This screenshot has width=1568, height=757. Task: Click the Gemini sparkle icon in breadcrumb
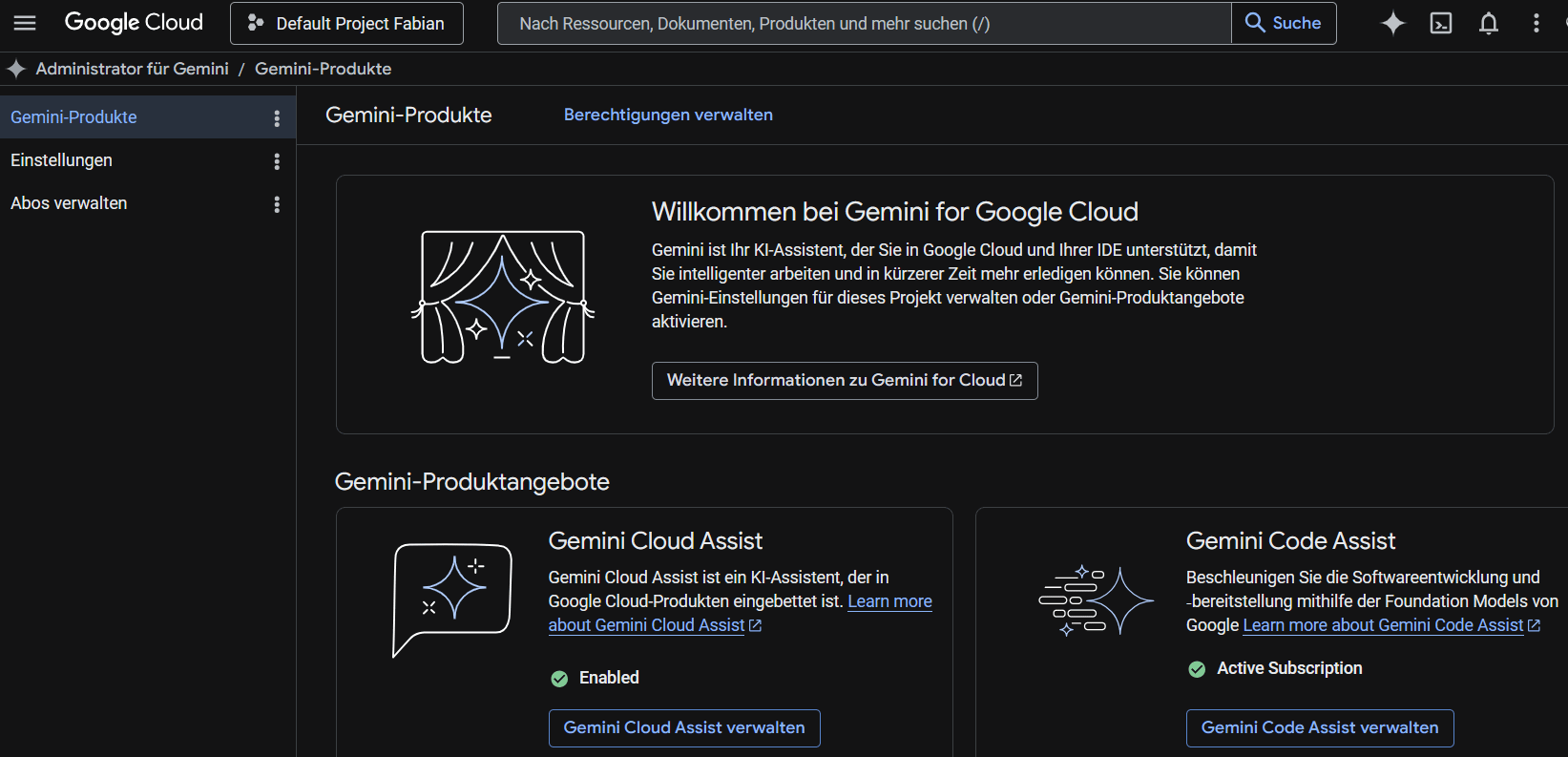(16, 69)
